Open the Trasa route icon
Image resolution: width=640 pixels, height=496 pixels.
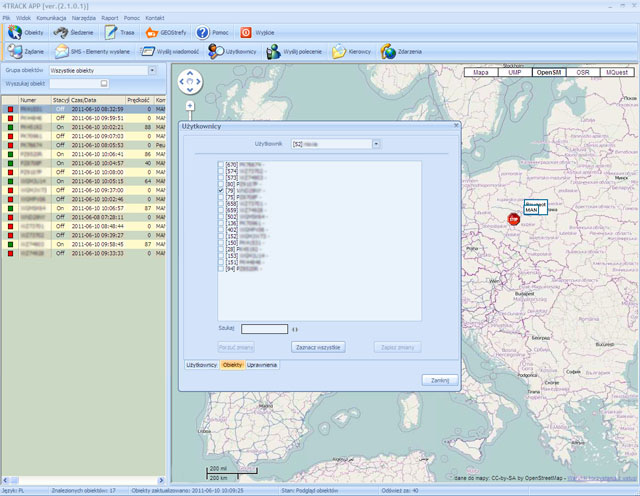coord(110,32)
